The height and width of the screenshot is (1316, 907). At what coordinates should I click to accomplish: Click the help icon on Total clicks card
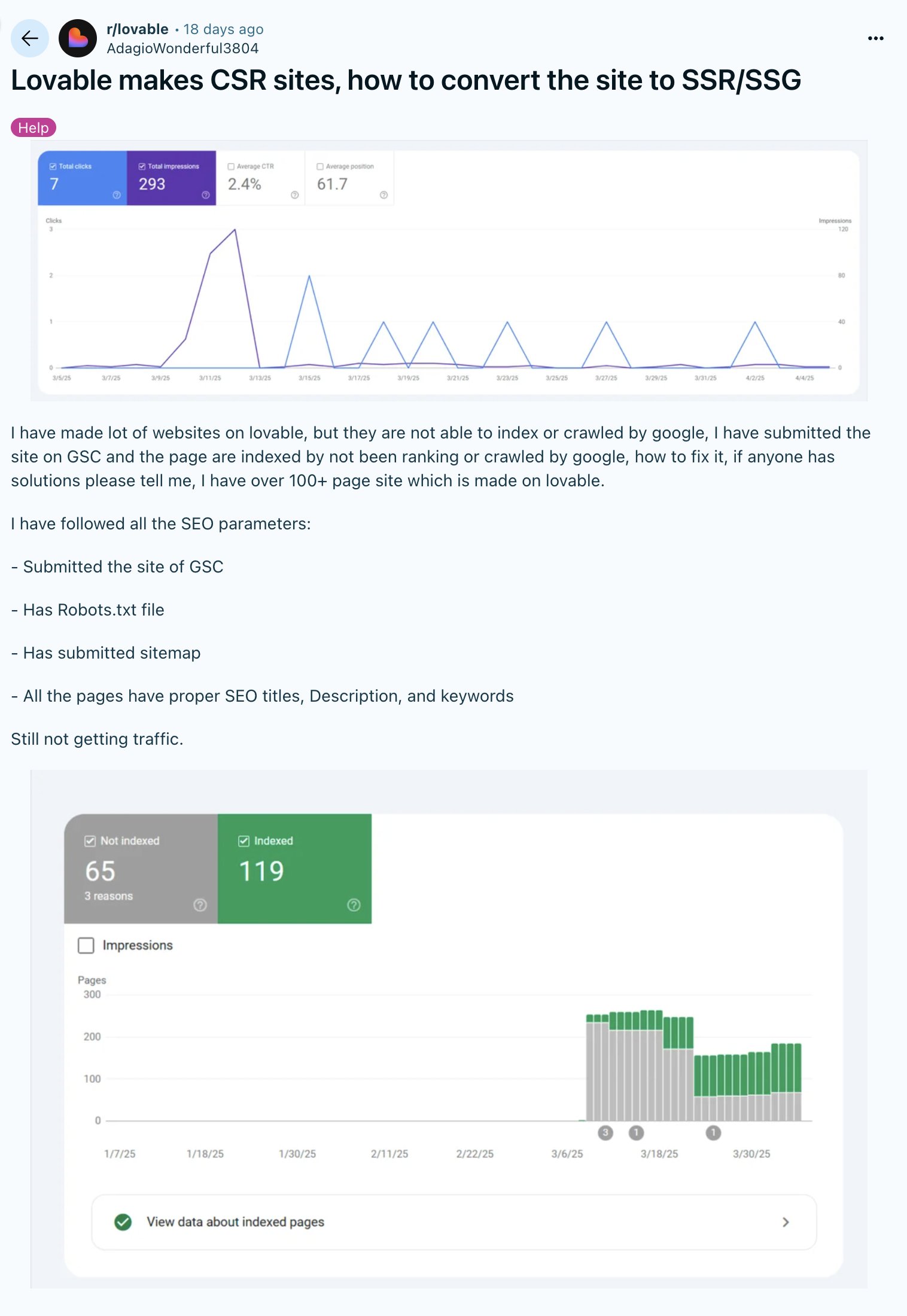[x=117, y=195]
